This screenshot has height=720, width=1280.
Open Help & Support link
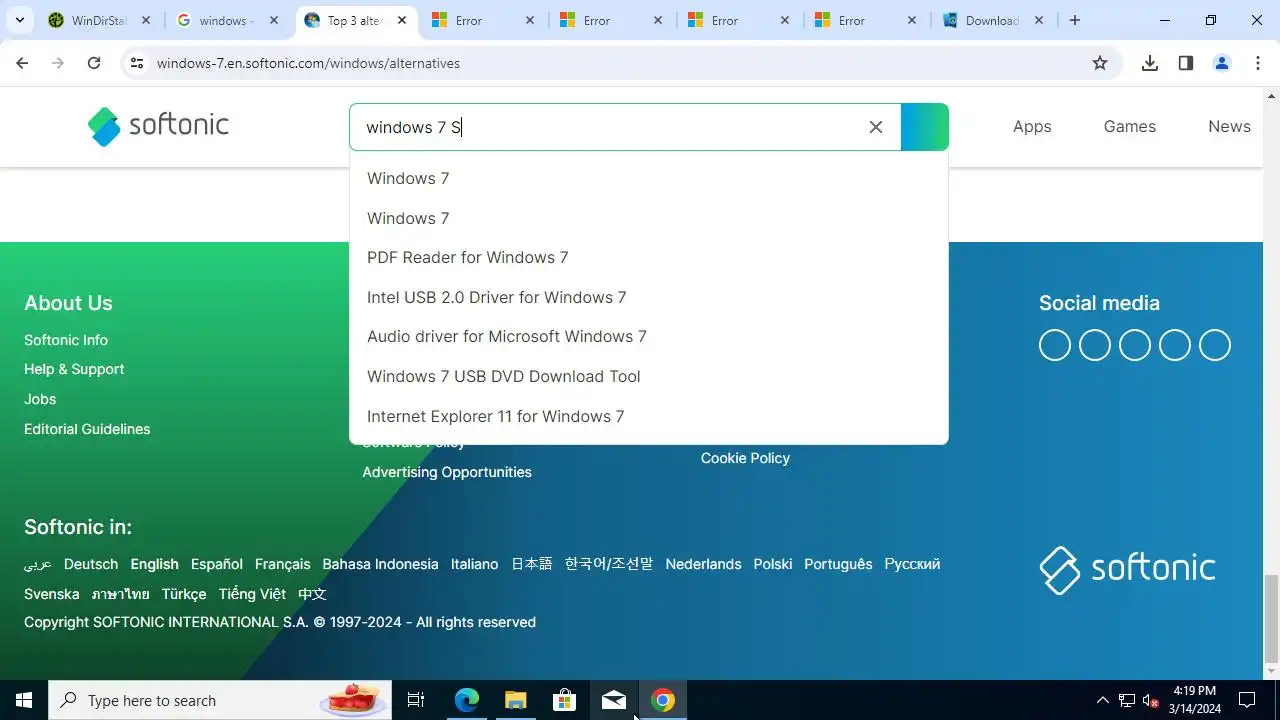(74, 369)
